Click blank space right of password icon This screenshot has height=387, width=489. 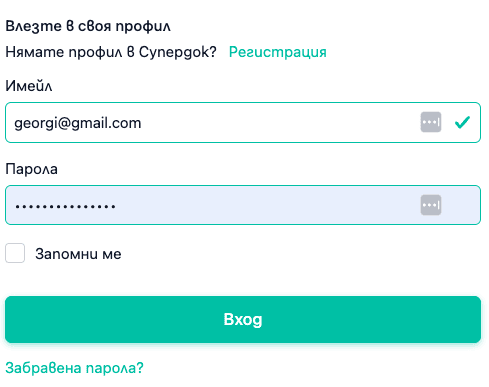tap(461, 205)
